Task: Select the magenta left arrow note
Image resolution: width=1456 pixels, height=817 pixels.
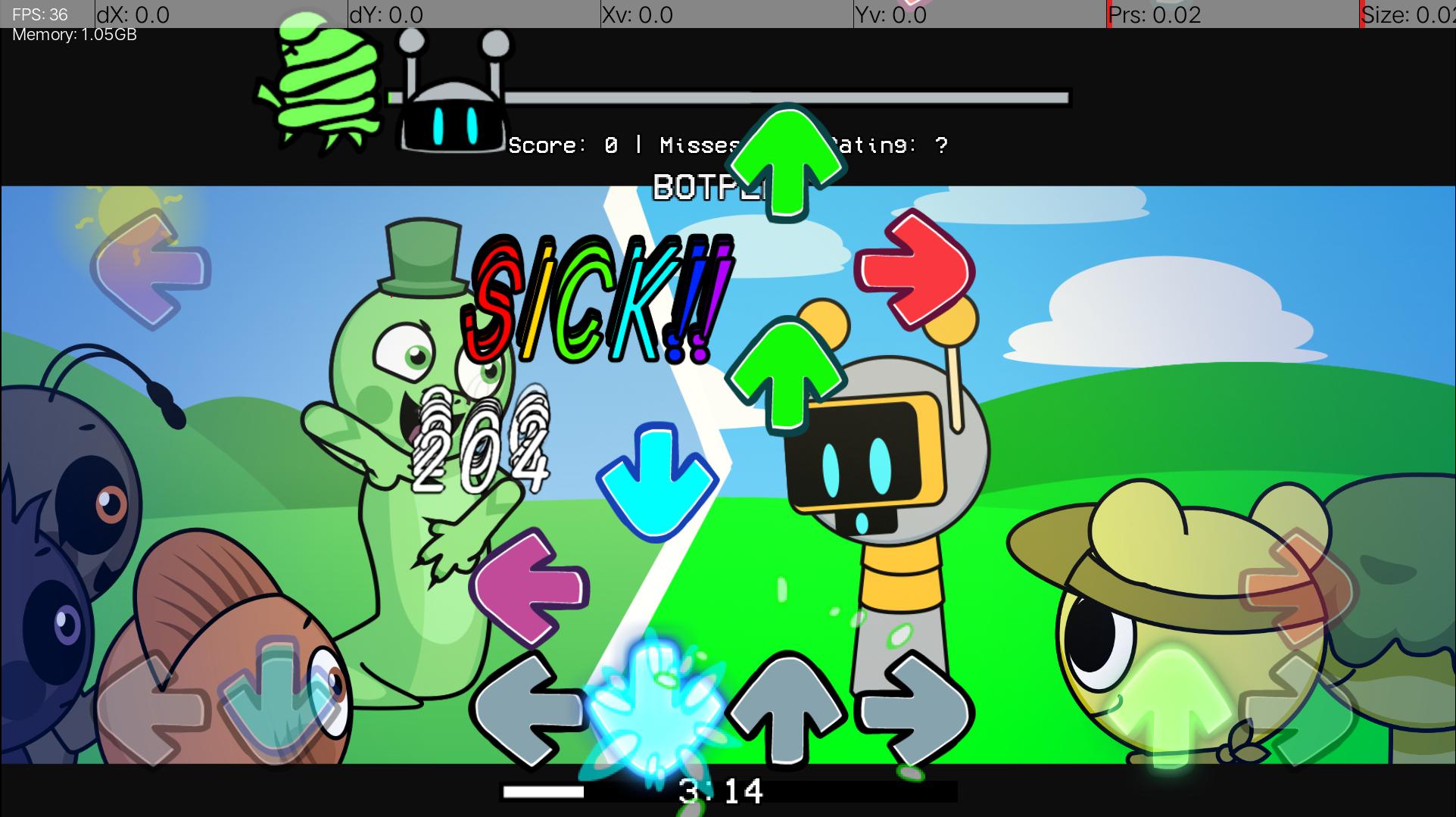Action: [x=528, y=587]
